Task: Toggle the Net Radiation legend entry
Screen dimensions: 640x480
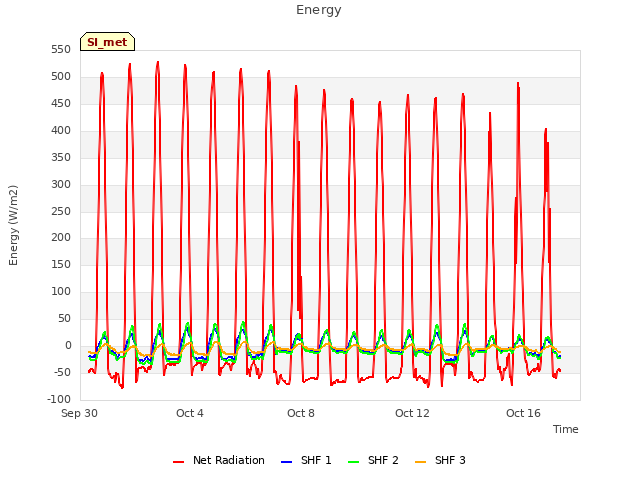Action: point(219,460)
